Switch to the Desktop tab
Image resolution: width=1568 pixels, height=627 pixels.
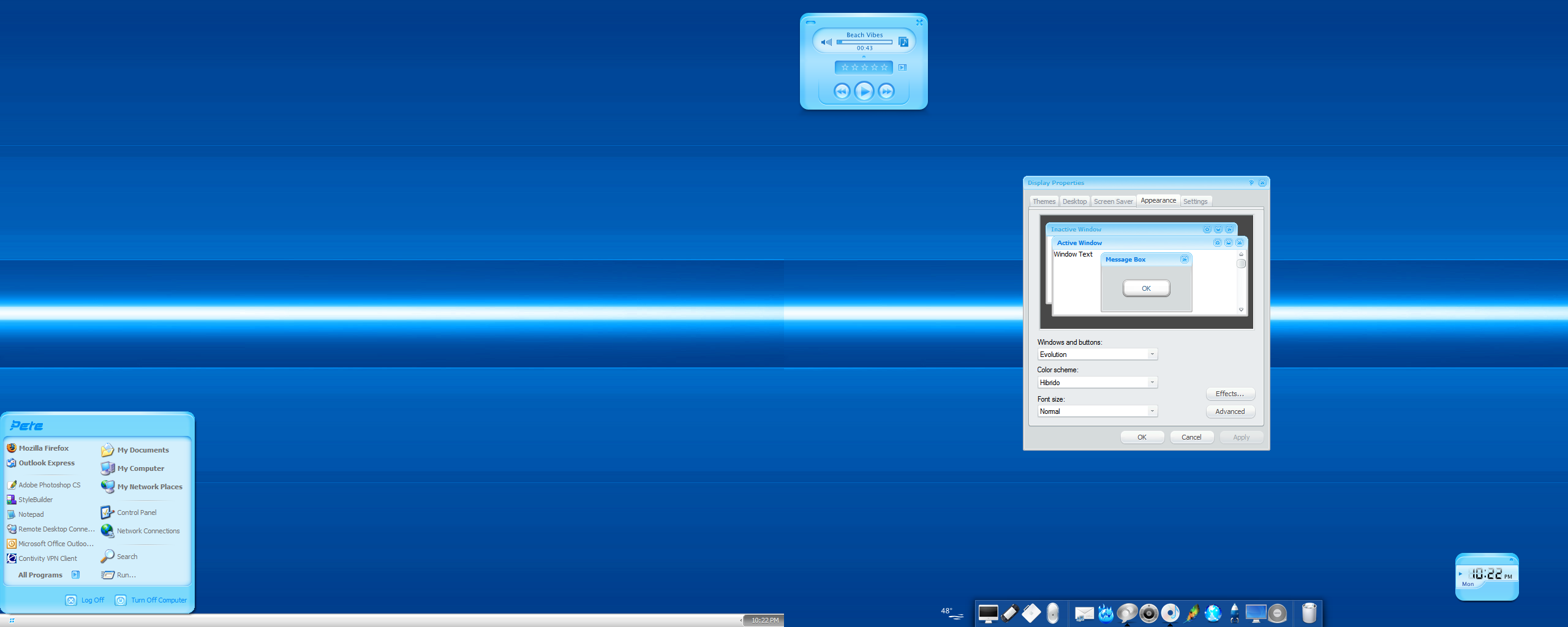pyautogui.click(x=1074, y=201)
